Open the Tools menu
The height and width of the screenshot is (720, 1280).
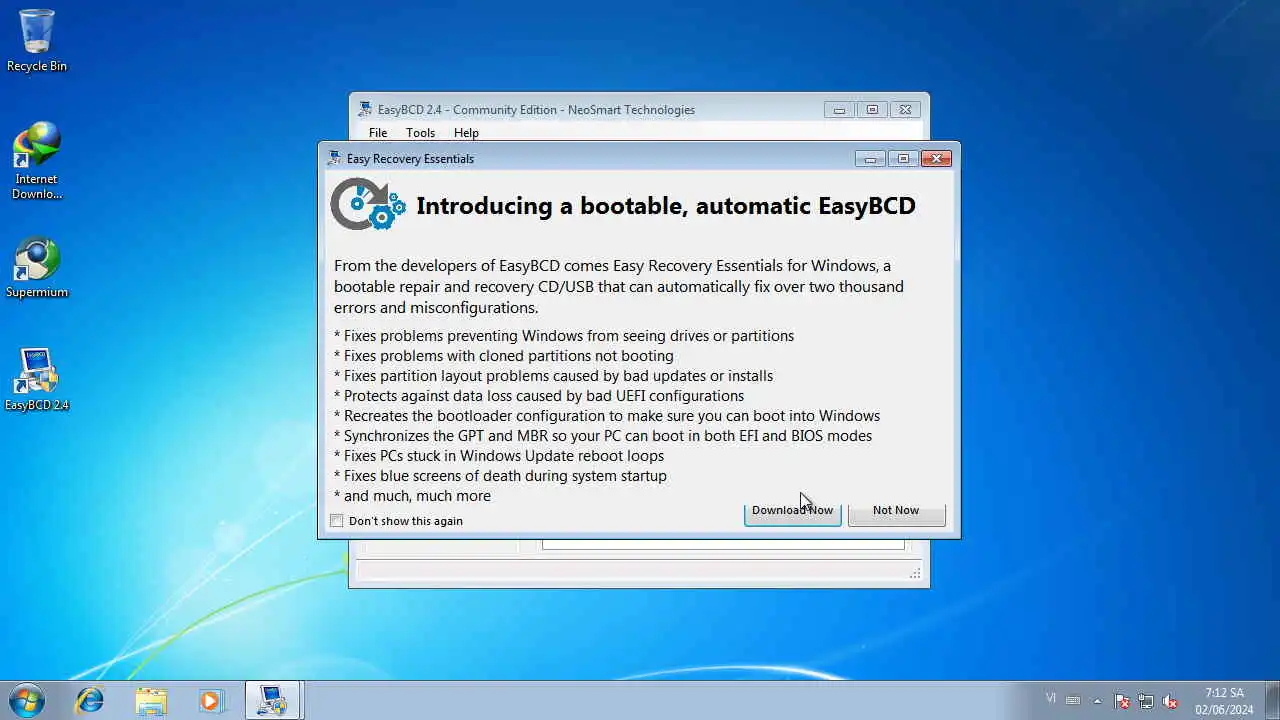420,133
